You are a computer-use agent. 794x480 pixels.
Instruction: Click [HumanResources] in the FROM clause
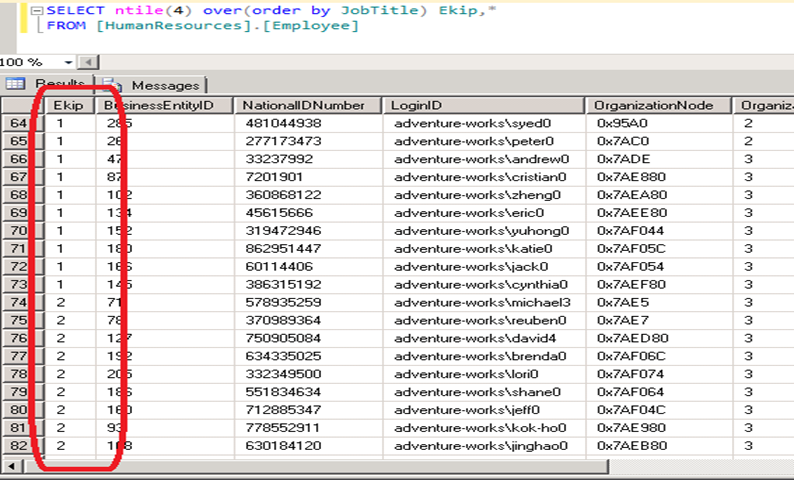pos(173,25)
